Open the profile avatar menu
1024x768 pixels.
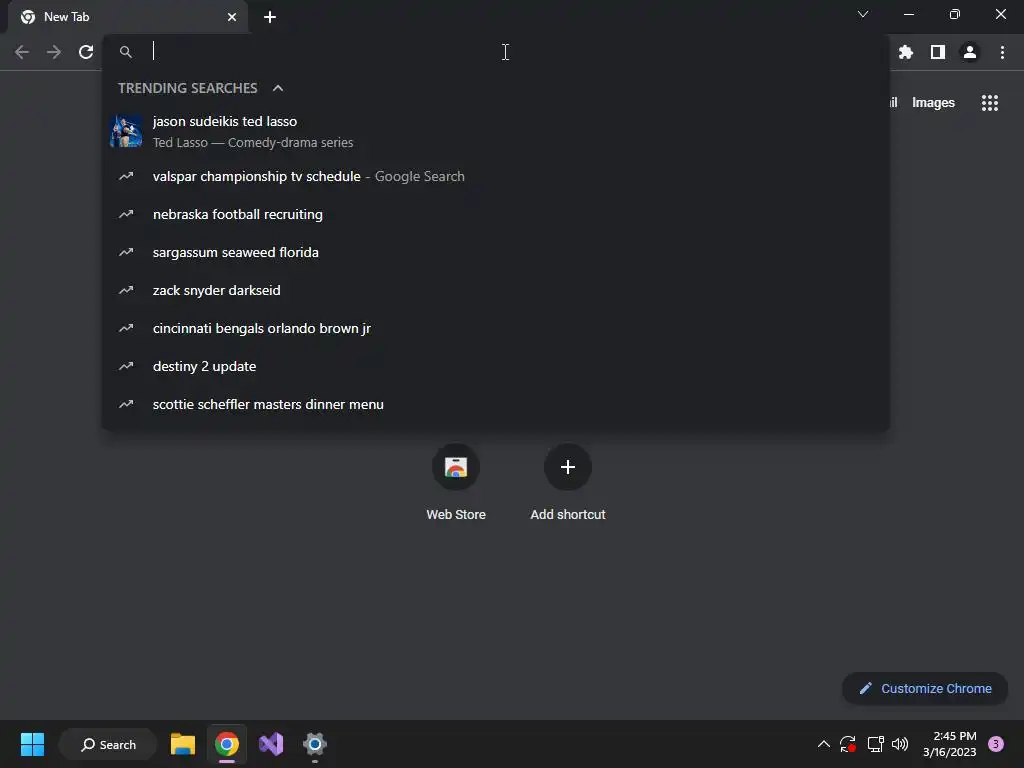969,52
